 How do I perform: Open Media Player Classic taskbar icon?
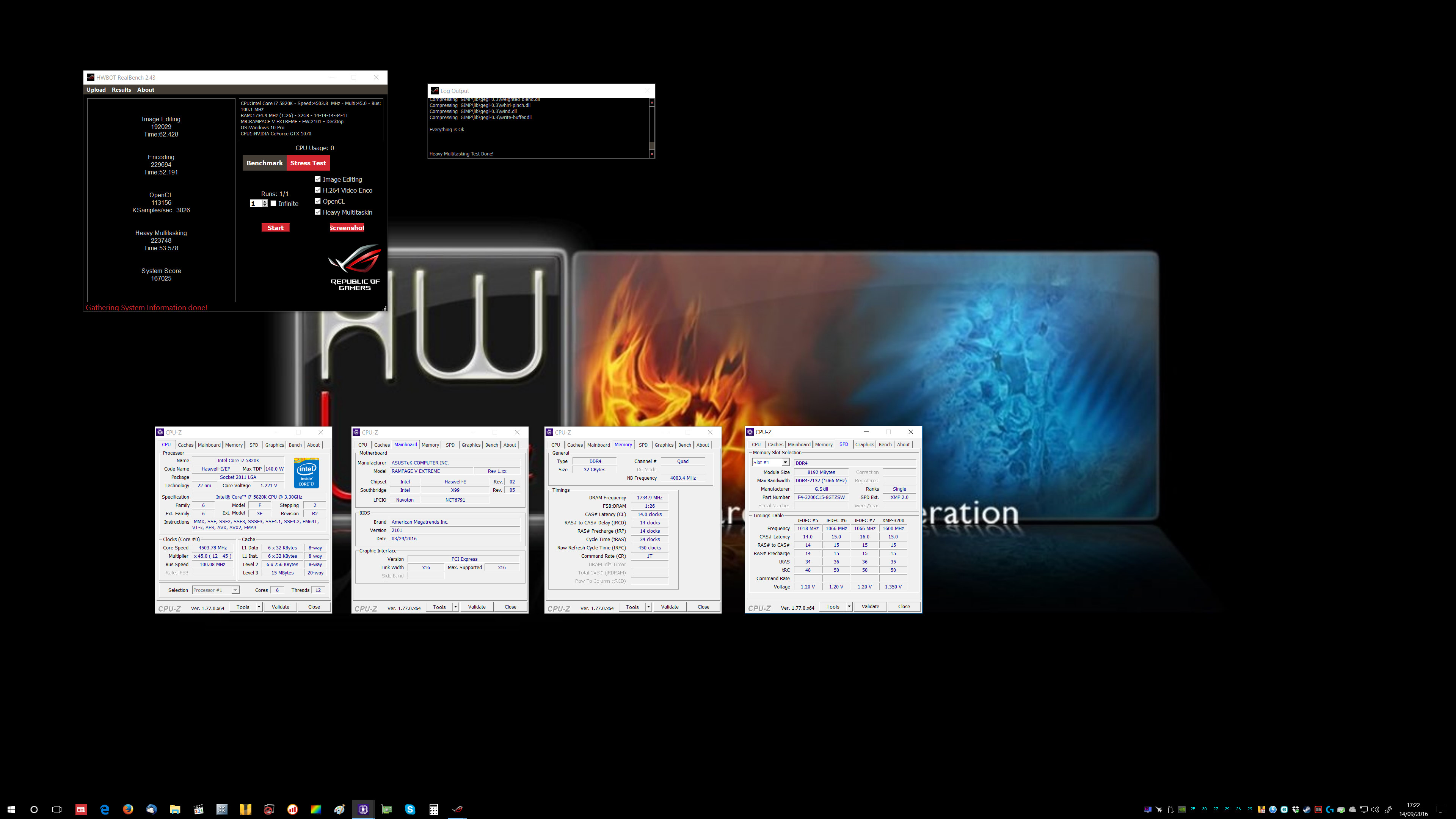click(198, 810)
